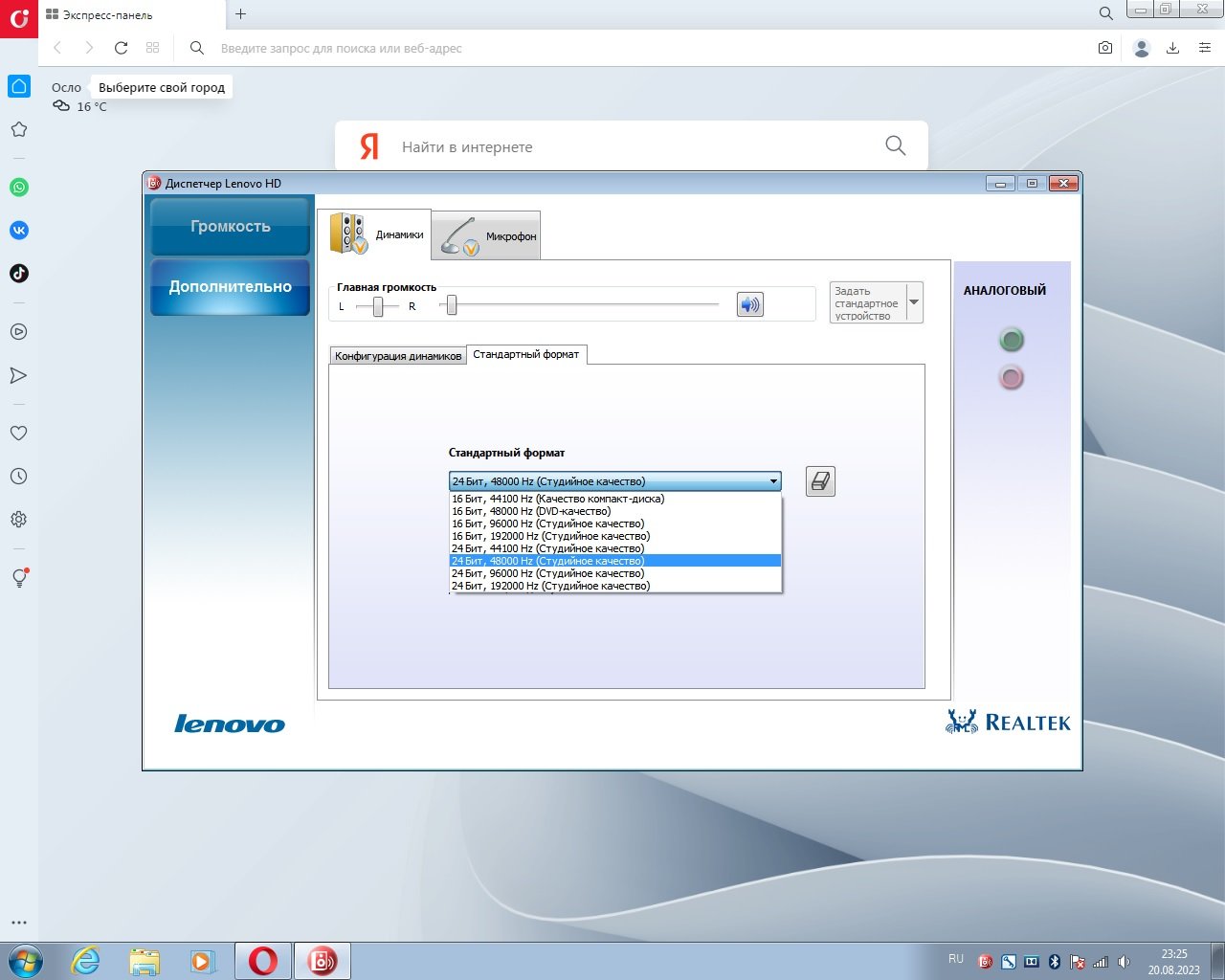This screenshot has height=980, width=1225.
Task: Open the three-dots sidebar setup menu
Action: 19,923
